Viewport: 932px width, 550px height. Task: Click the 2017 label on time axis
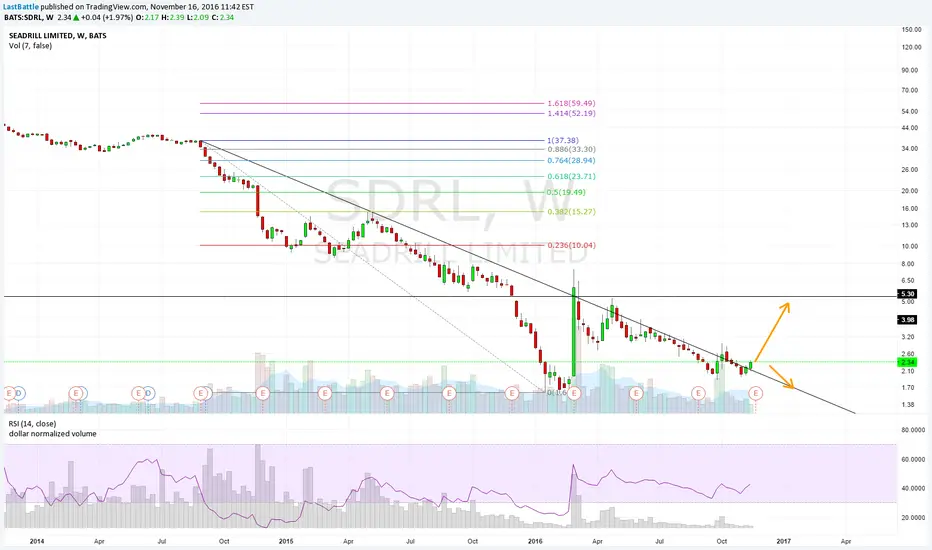pyautogui.click(x=783, y=542)
